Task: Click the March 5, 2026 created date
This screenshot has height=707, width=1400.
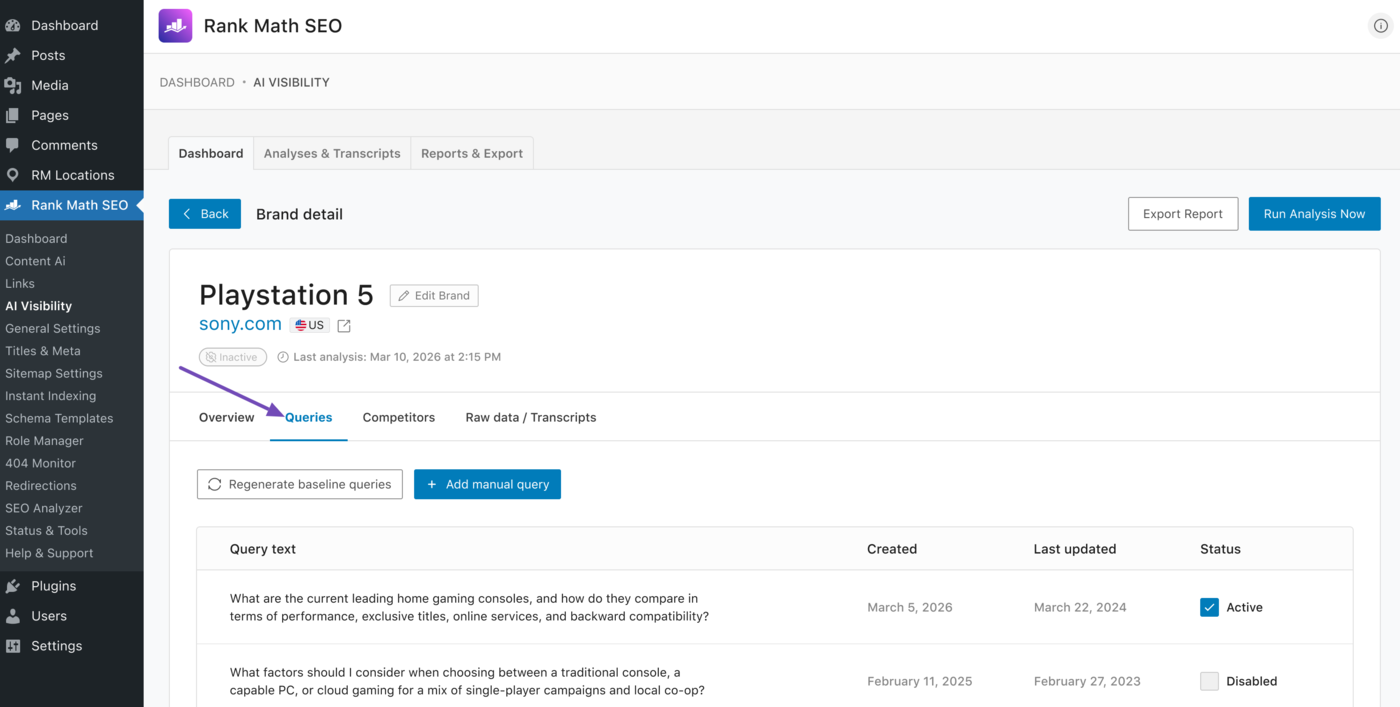Action: 910,607
